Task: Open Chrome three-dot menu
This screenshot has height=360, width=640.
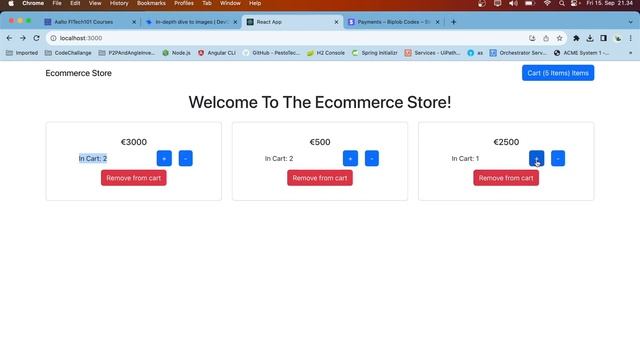Action: pyautogui.click(x=631, y=38)
